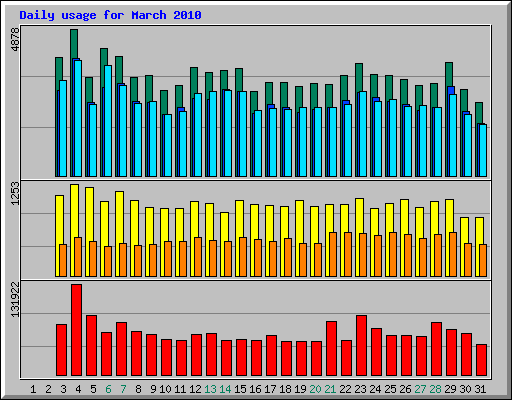Click the cyan bar above day 31
This screenshot has width=512, height=400.
[x=483, y=150]
